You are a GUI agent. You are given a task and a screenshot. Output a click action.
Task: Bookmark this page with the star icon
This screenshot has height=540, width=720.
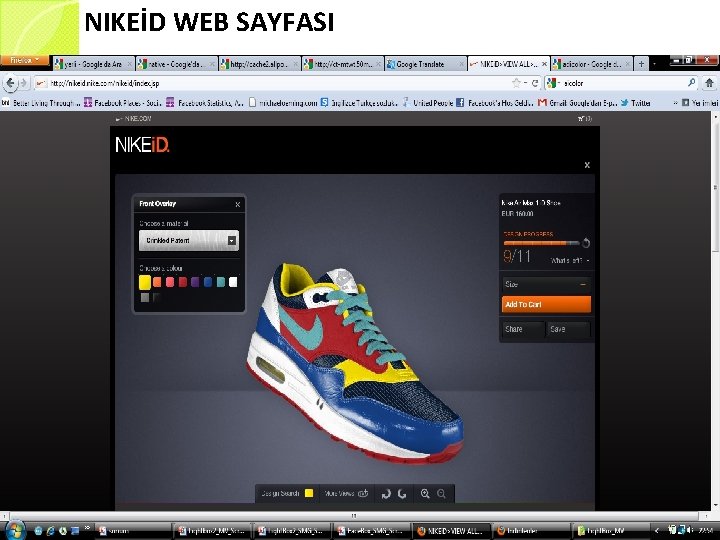(x=516, y=83)
